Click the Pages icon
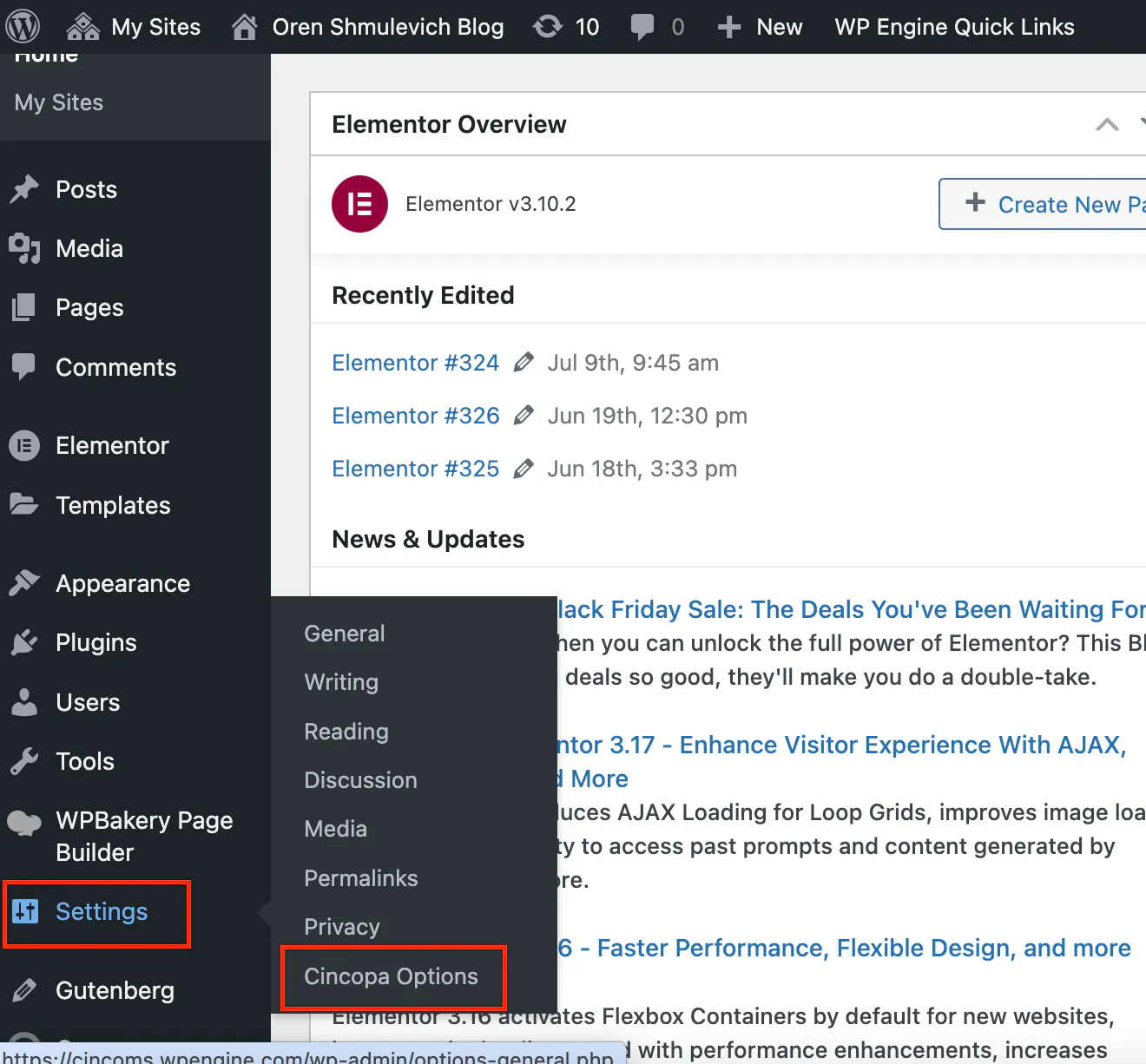Viewport: 1146px width, 1064px height. coord(24,307)
